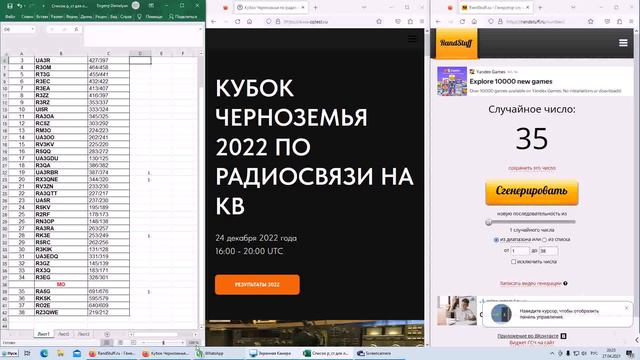This screenshot has width=640, height=360.
Task: Save the Excel workbook via the toolbar icon
Action: [x=10, y=6]
